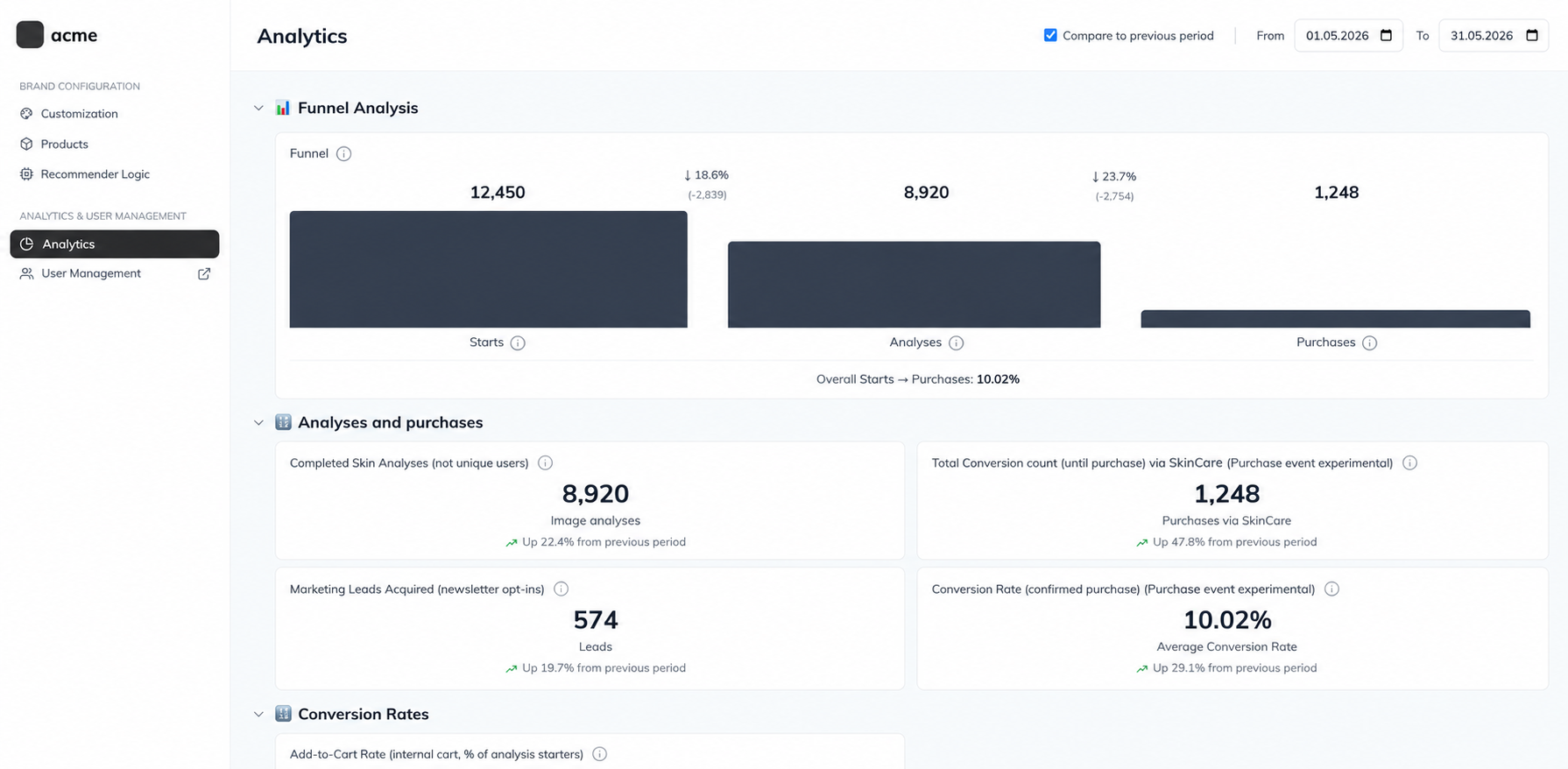Click the info icon beside Analyses label
The height and width of the screenshot is (769, 1568).
957,342
